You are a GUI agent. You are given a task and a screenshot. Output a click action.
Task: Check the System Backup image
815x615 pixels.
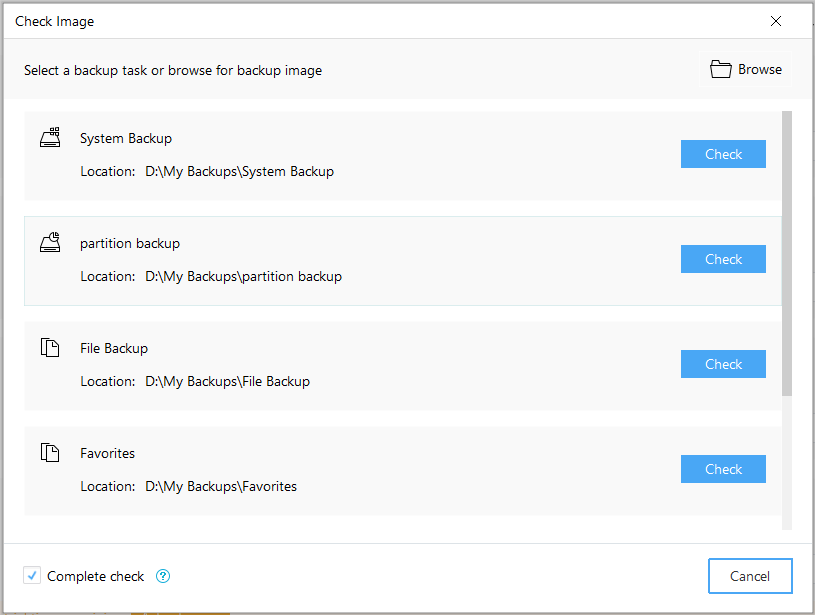pos(723,154)
